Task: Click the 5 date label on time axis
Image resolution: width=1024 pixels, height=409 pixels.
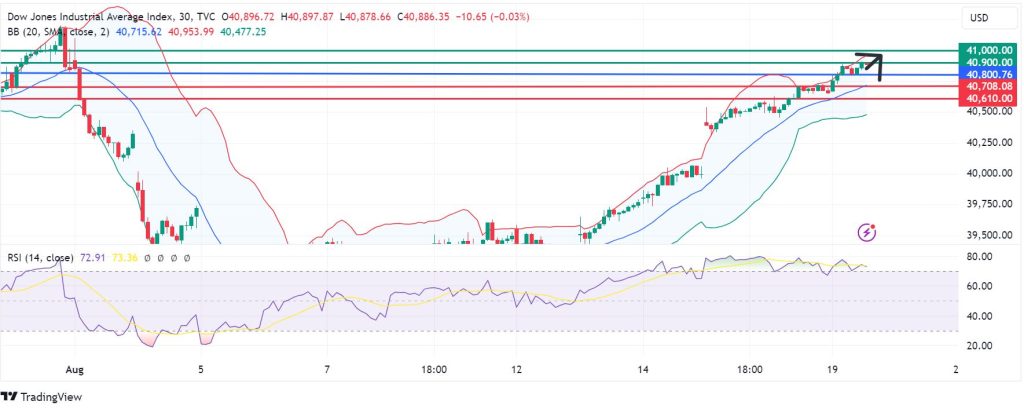Action: [201, 369]
